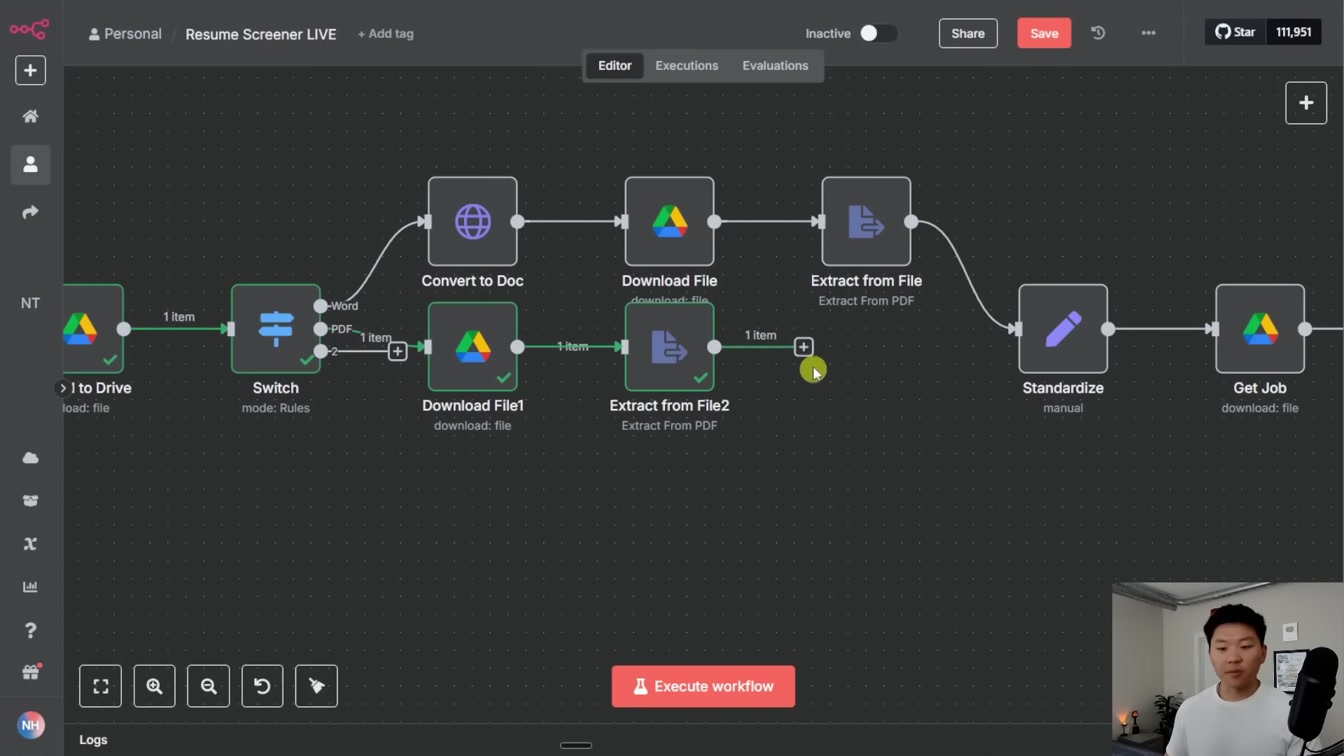Click the Logs panel resize handle
Image resolution: width=1344 pixels, height=756 pixels.
576,745
